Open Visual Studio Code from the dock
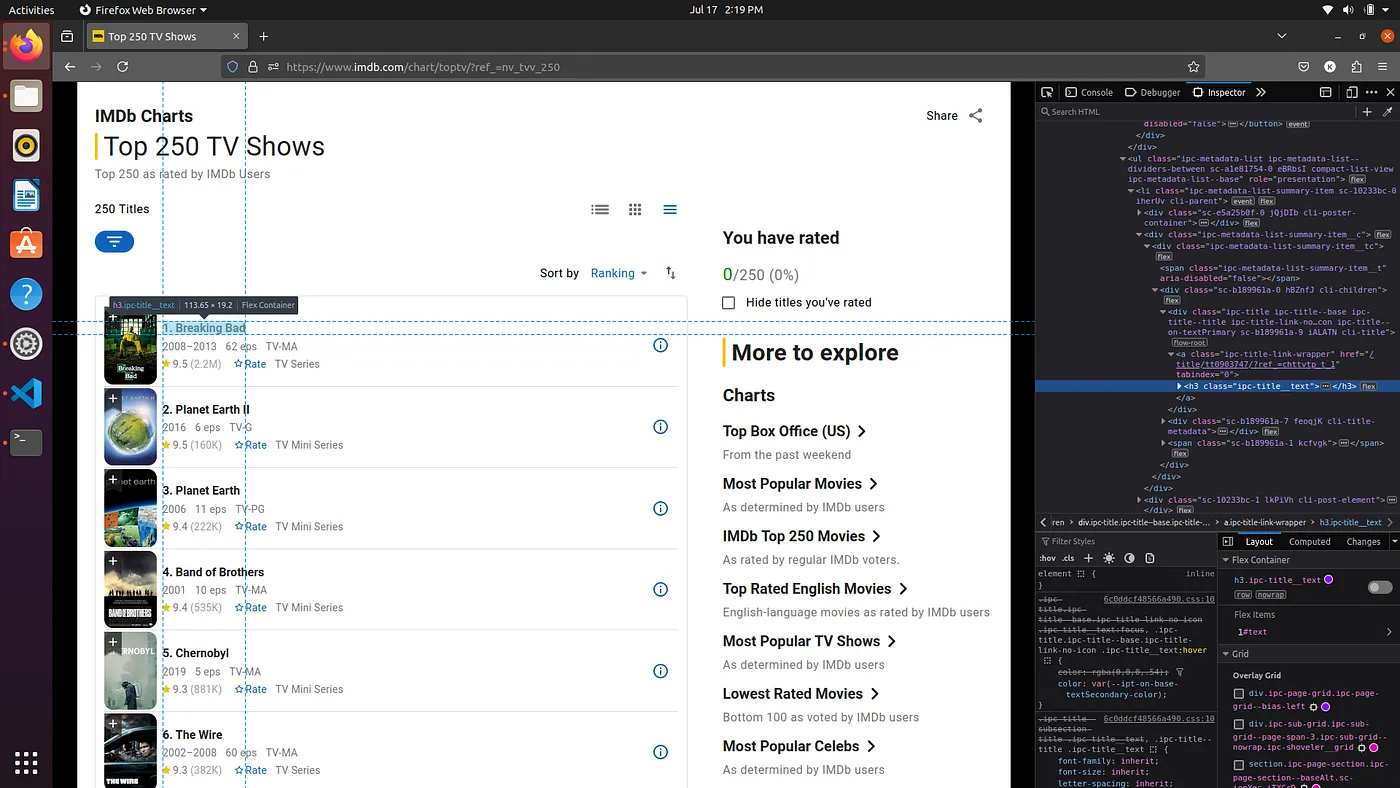1400x788 pixels. click(27, 393)
